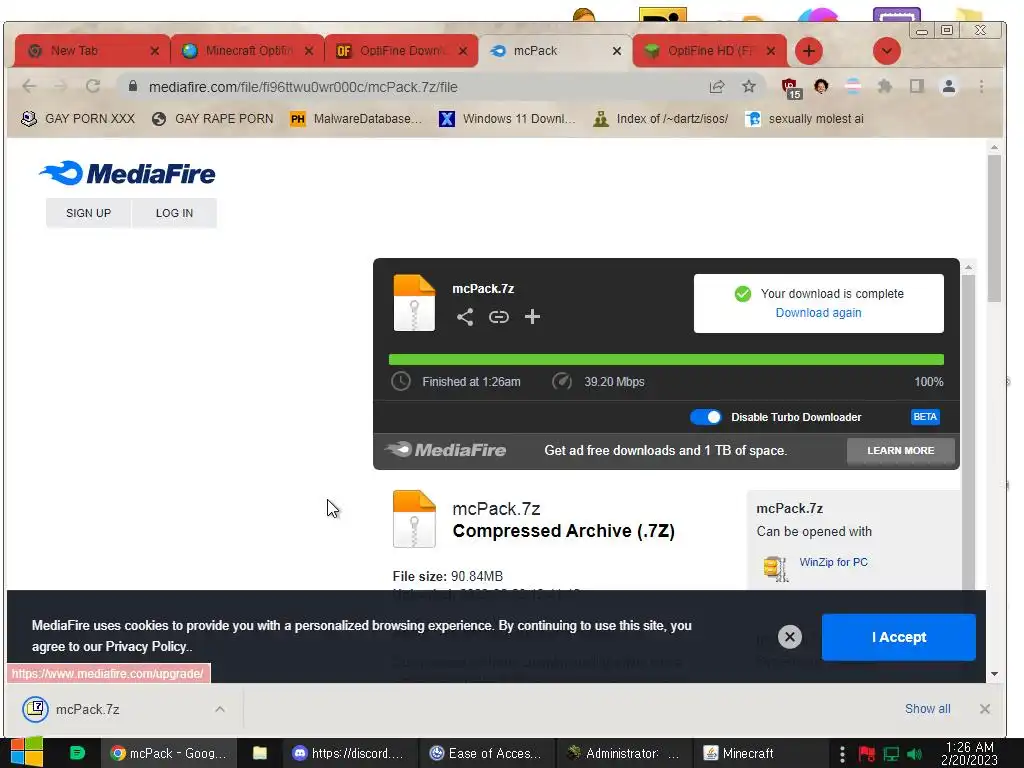Show hidden tray icons overflow dots
The height and width of the screenshot is (768, 1024).
tap(842, 754)
